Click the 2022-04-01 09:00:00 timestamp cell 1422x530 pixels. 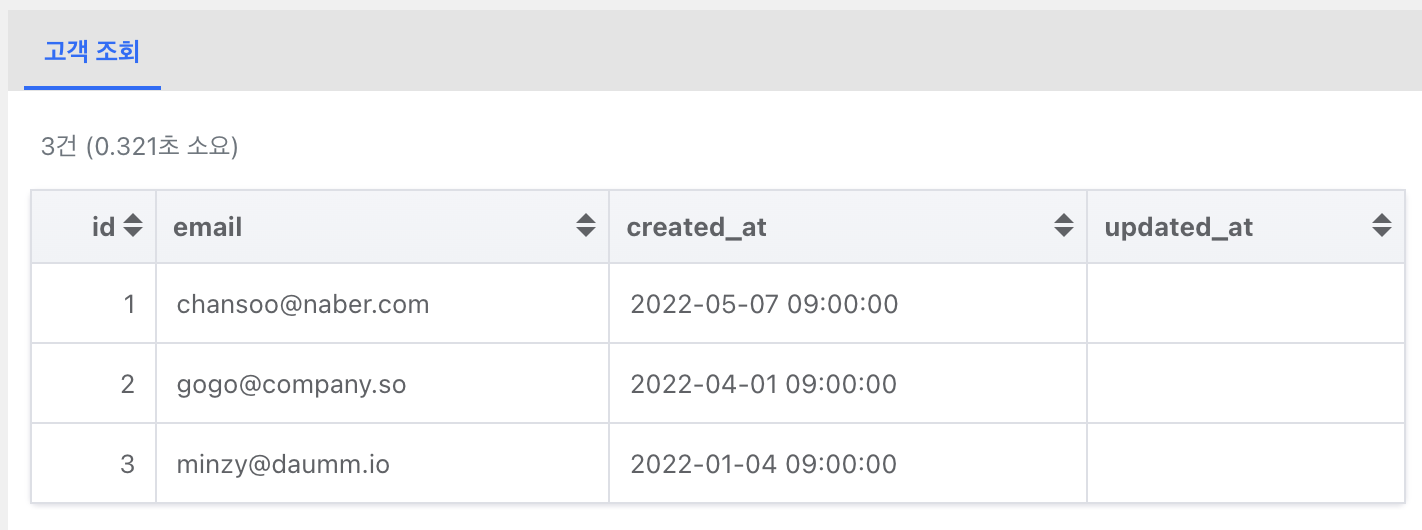coord(763,384)
